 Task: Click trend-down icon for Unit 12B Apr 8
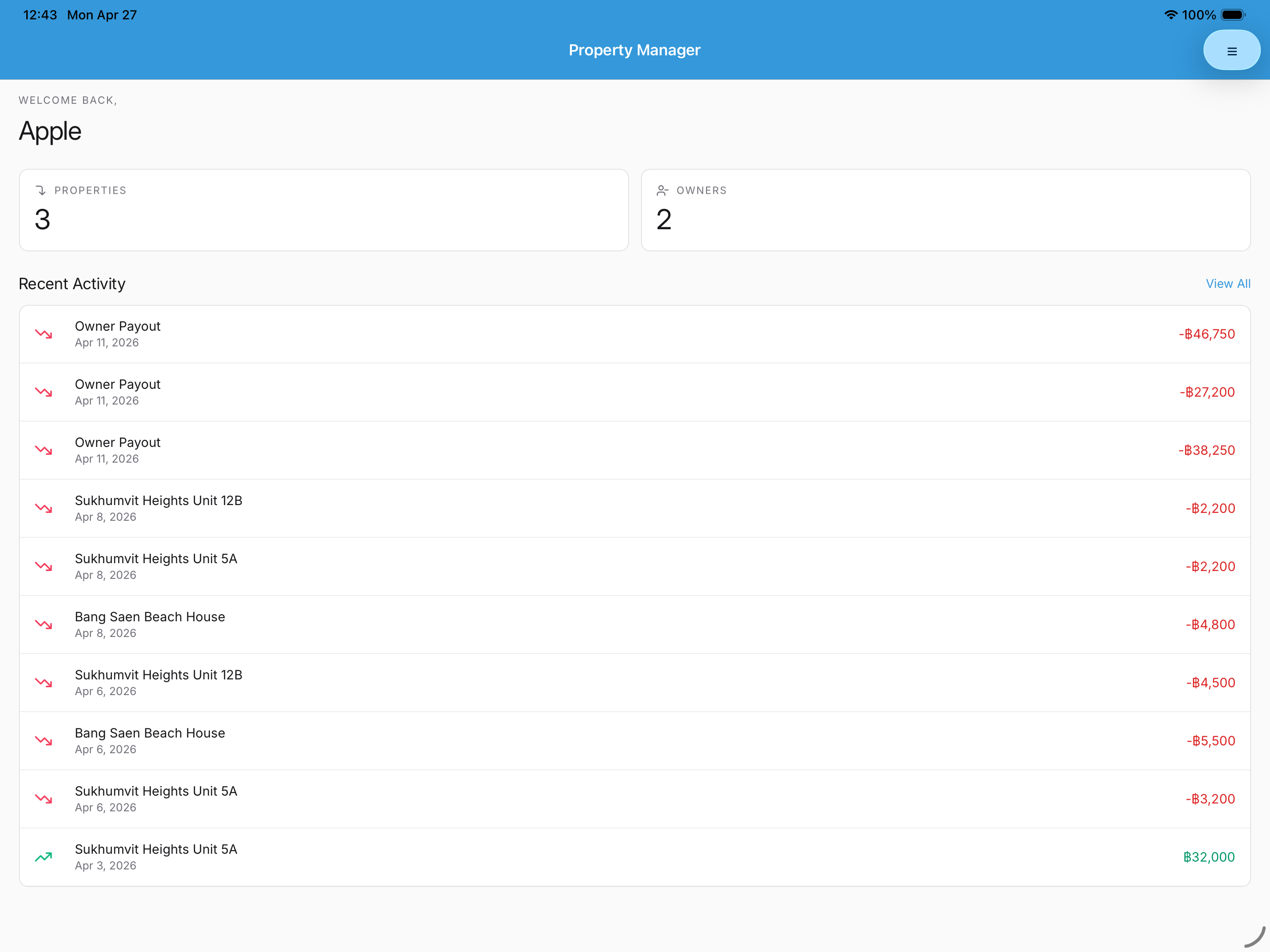click(44, 508)
